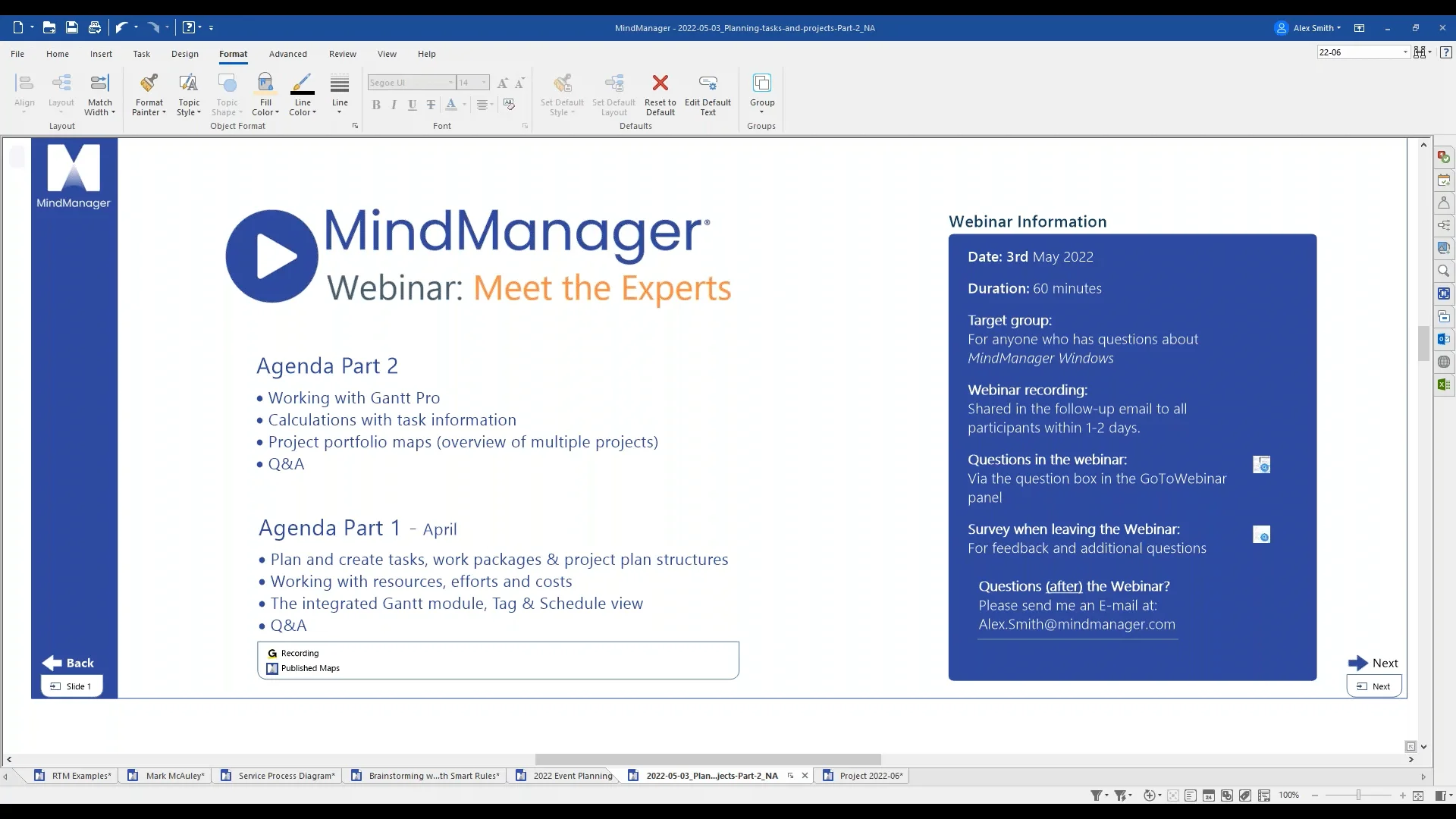Viewport: 1456px width, 819px height.
Task: Click the Excel export icon in sidebar
Action: (1443, 384)
